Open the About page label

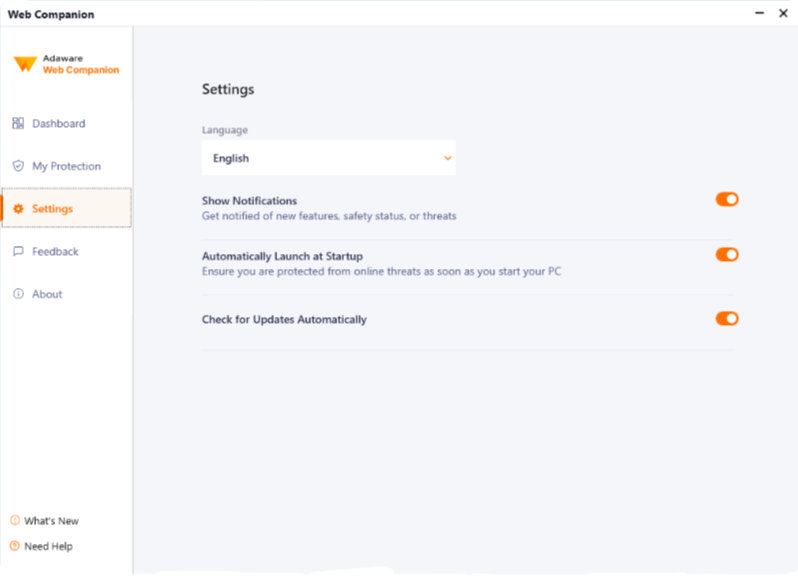click(x=47, y=294)
